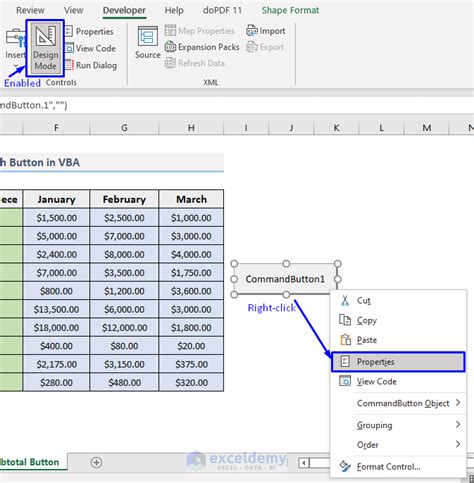Screen dimensions: 474x483
Task: Click the Properties icon in the ribbon
Action: click(x=68, y=31)
